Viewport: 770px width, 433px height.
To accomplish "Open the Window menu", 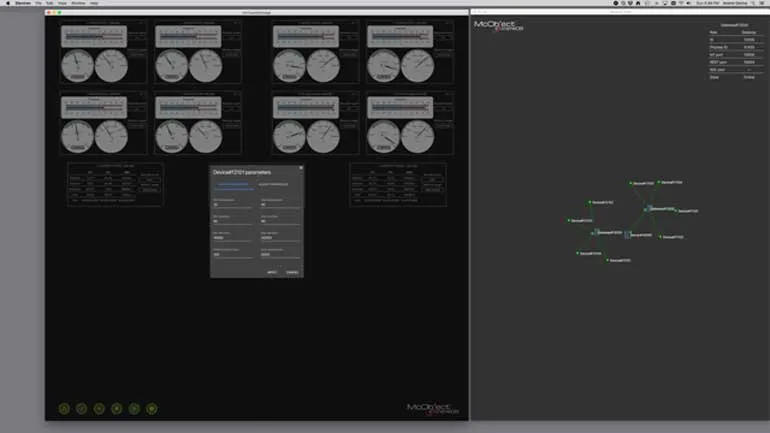I will click(78, 4).
